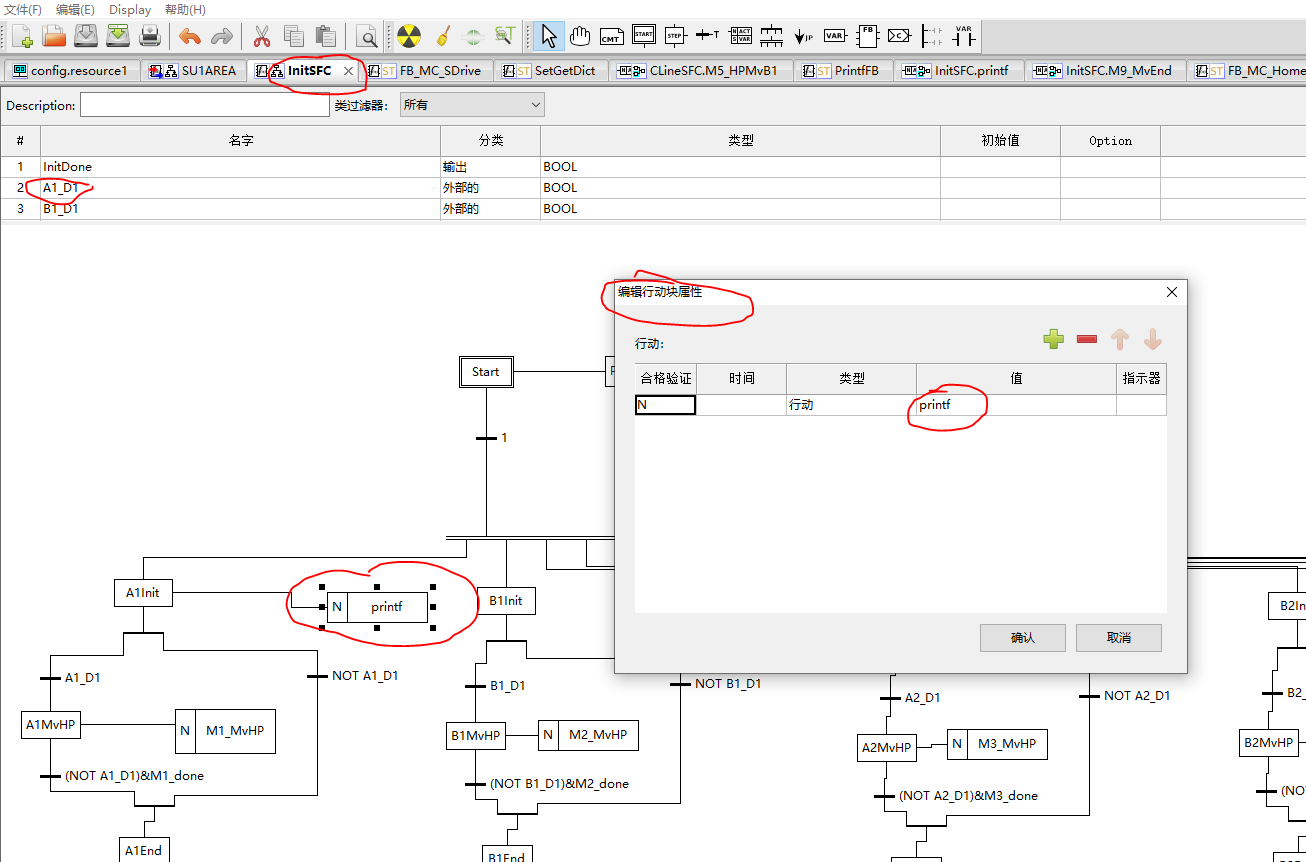This screenshot has height=862, width=1306.
Task: Check the 合格验证 qualifier cell containing N
Action: pos(664,404)
